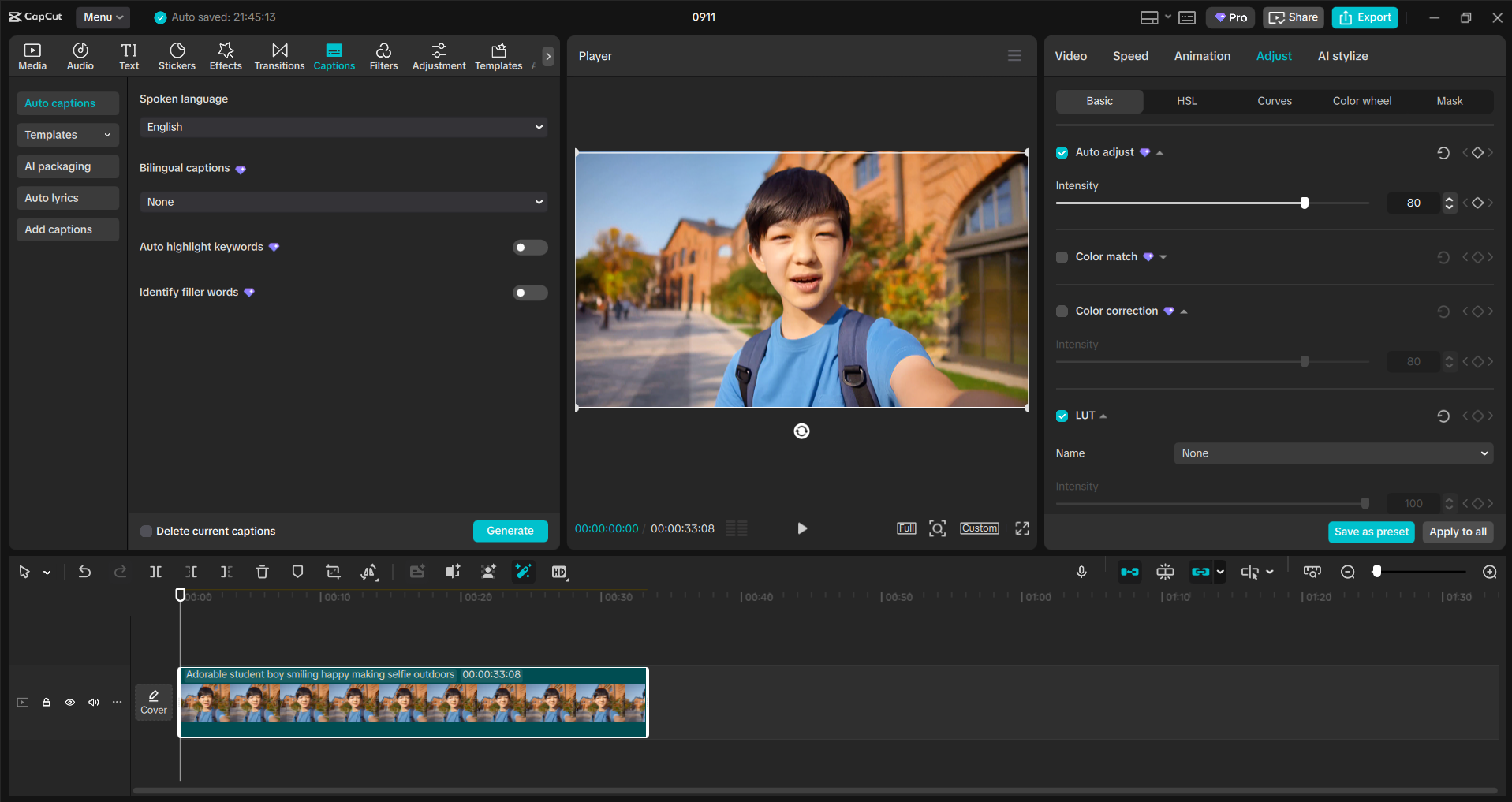
Task: Click Apply to all button
Action: click(1457, 532)
